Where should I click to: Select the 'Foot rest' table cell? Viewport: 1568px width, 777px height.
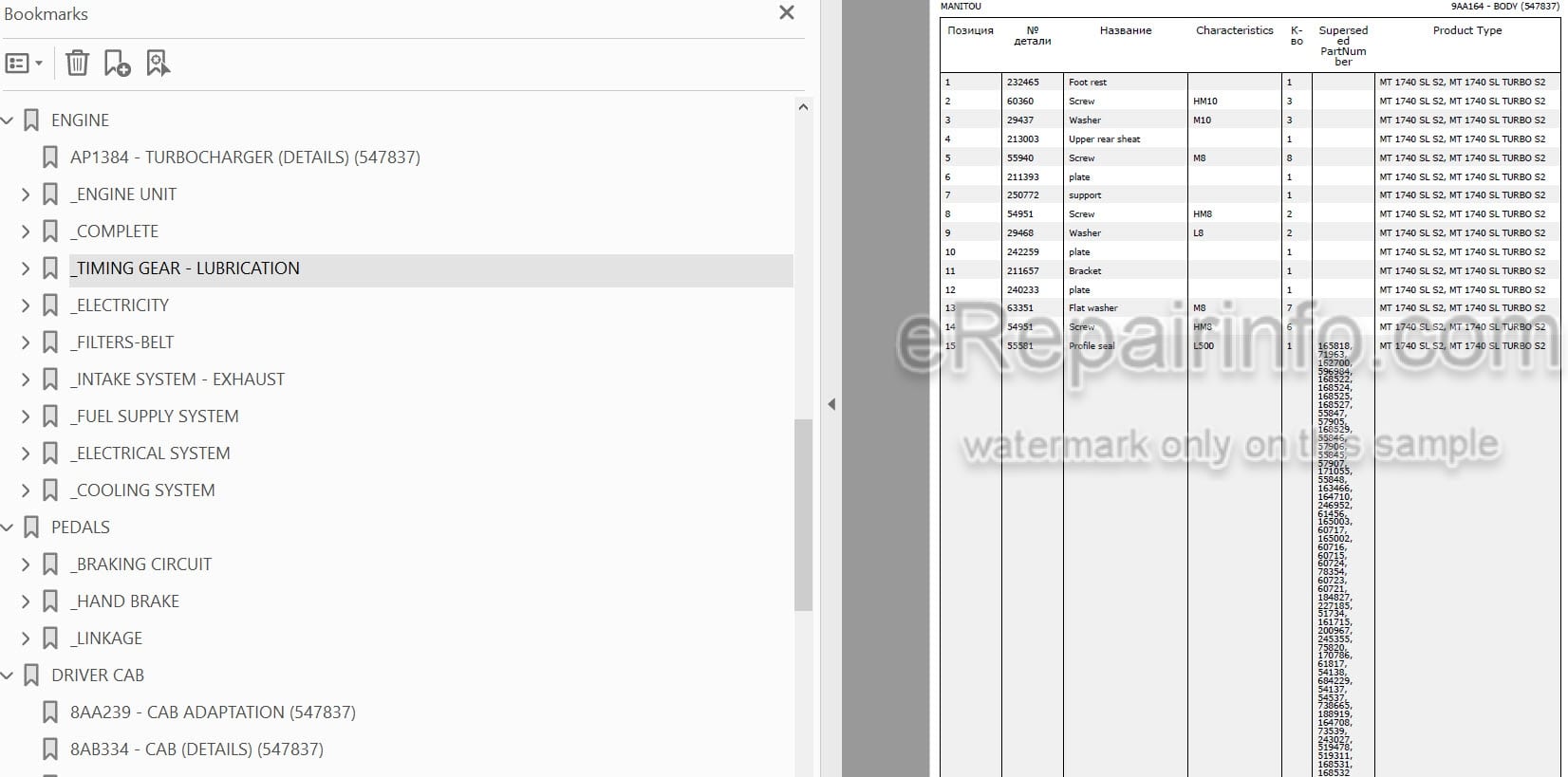(1125, 83)
